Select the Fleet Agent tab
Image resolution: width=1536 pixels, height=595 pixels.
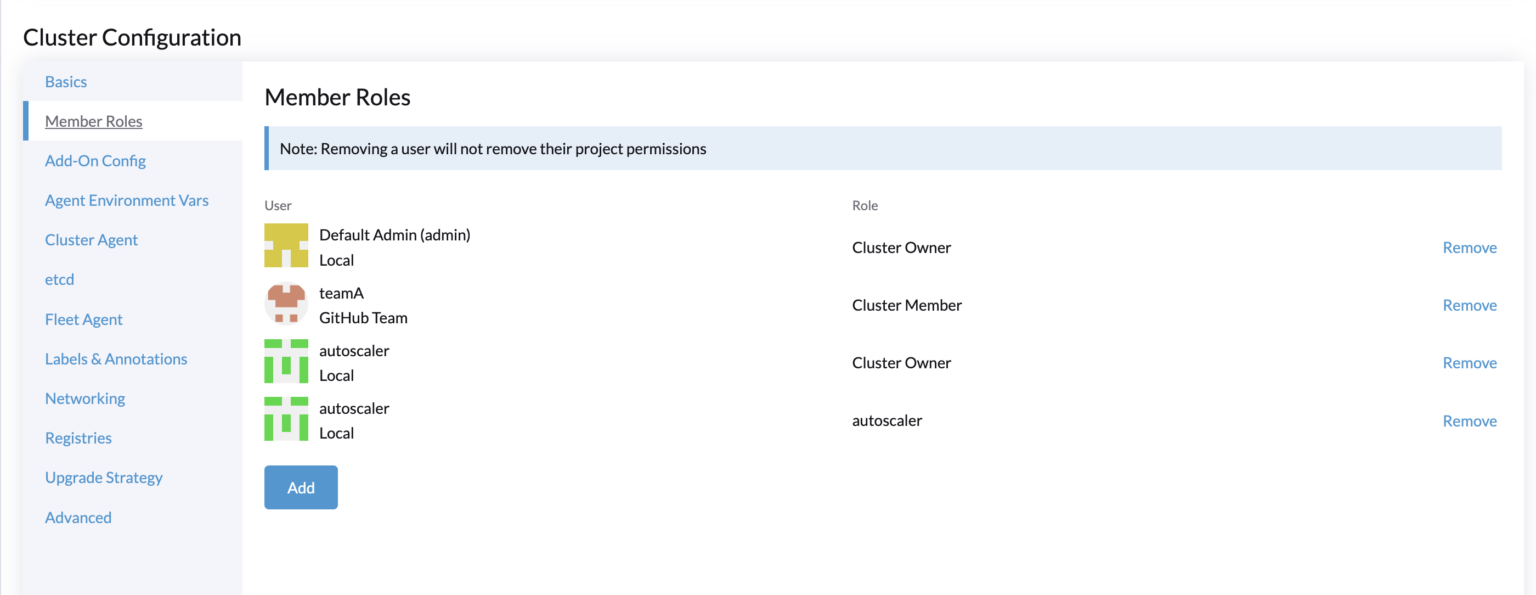coord(84,319)
